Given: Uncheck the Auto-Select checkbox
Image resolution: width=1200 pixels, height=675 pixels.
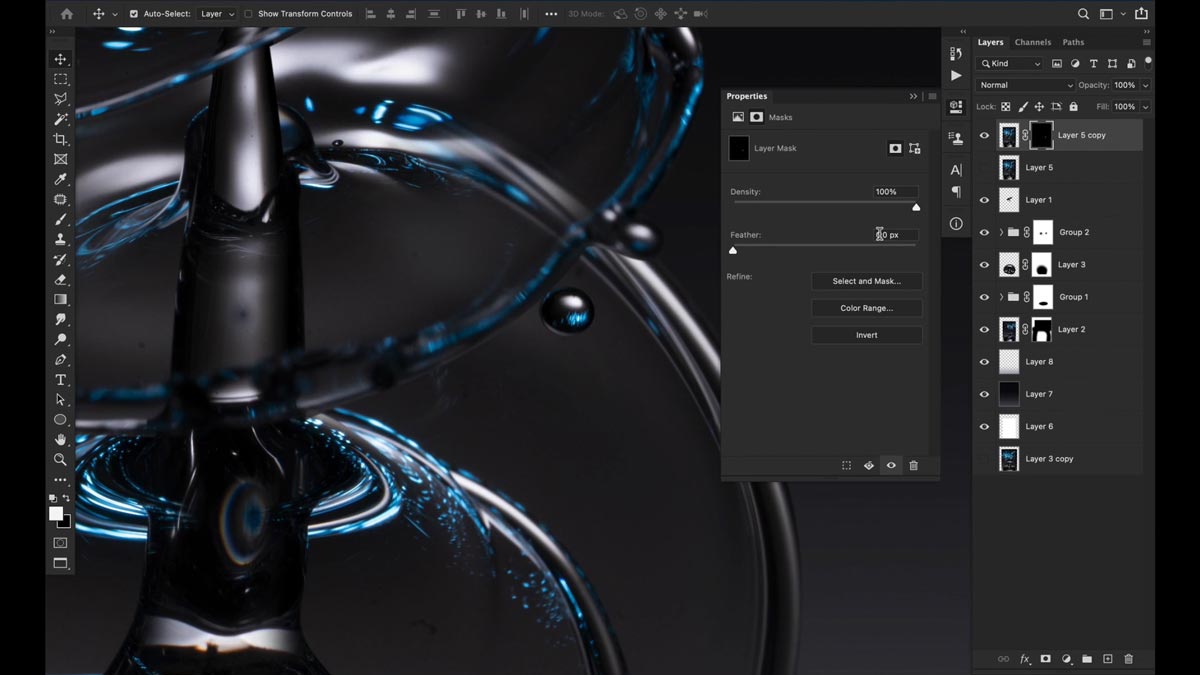Looking at the screenshot, I should (134, 14).
